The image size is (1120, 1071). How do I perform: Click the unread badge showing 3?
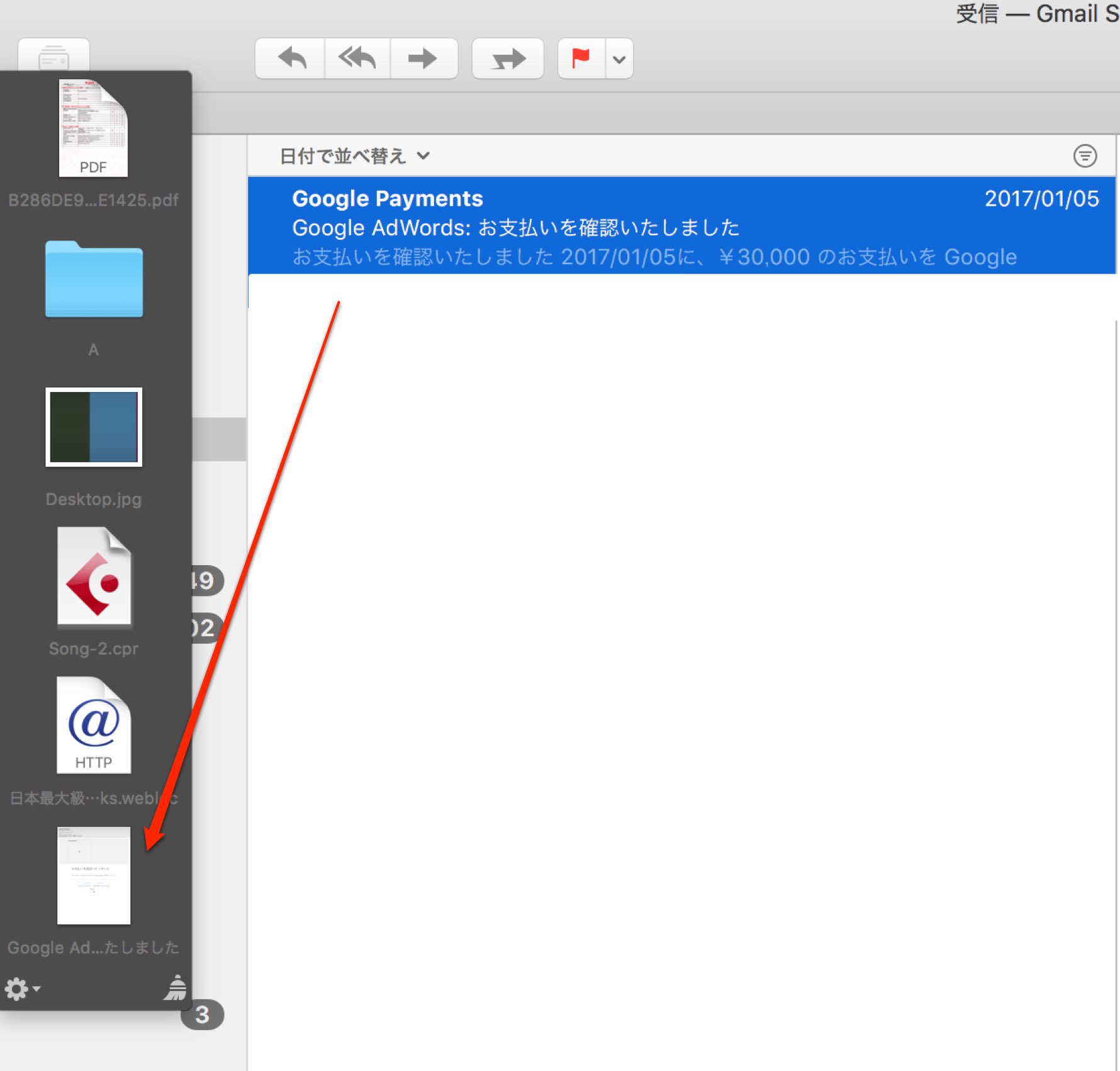pos(203,1014)
